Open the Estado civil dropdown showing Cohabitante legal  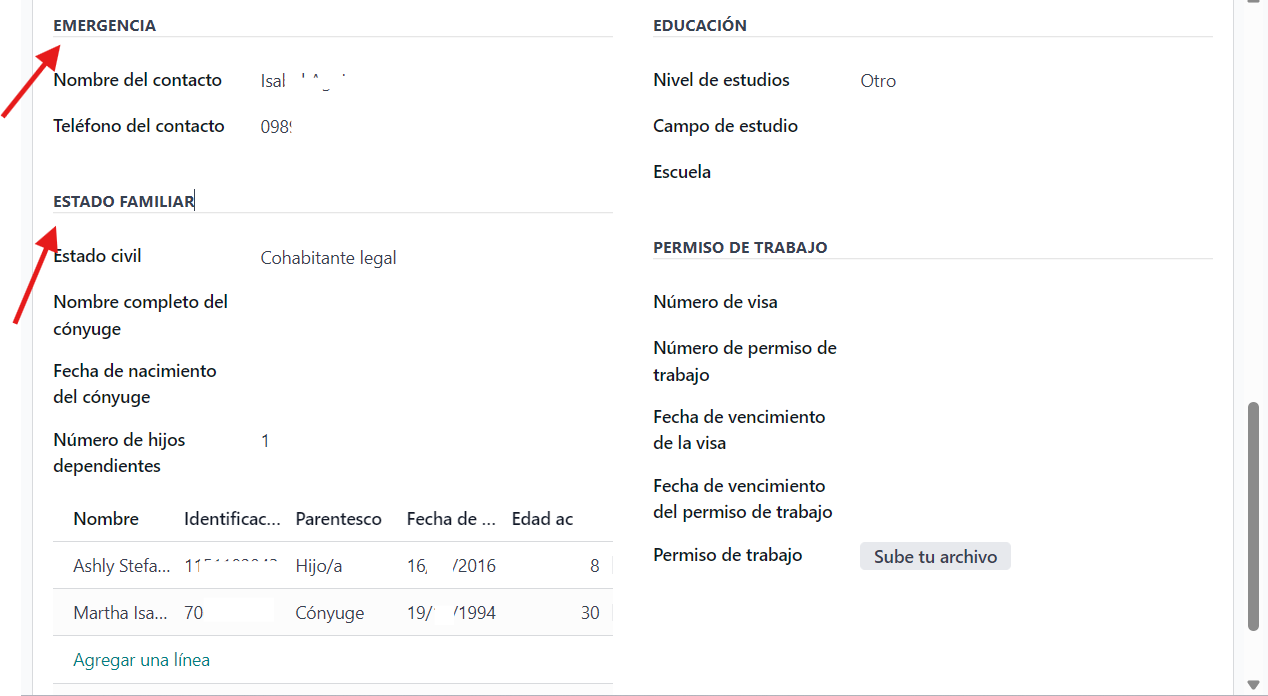[x=430, y=258]
